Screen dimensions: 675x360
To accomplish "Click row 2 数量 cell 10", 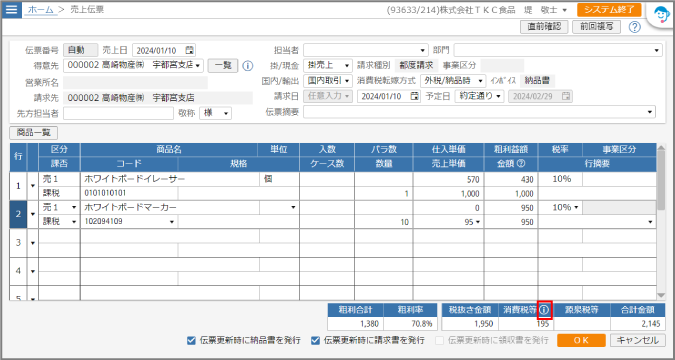I will [384, 222].
